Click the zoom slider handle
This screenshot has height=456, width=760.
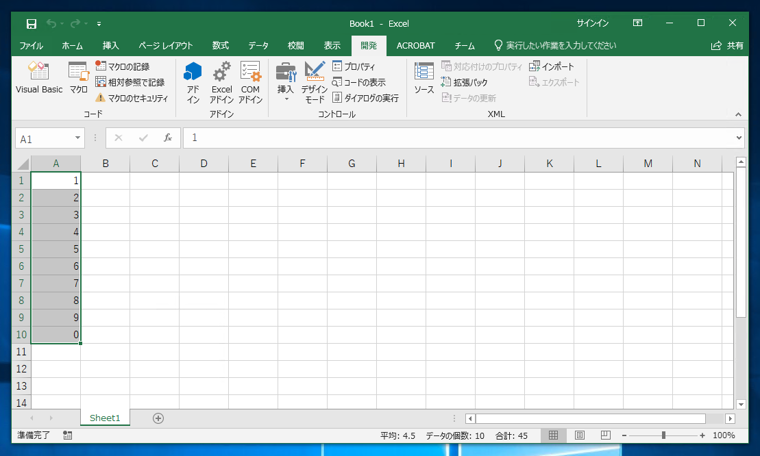coord(664,435)
